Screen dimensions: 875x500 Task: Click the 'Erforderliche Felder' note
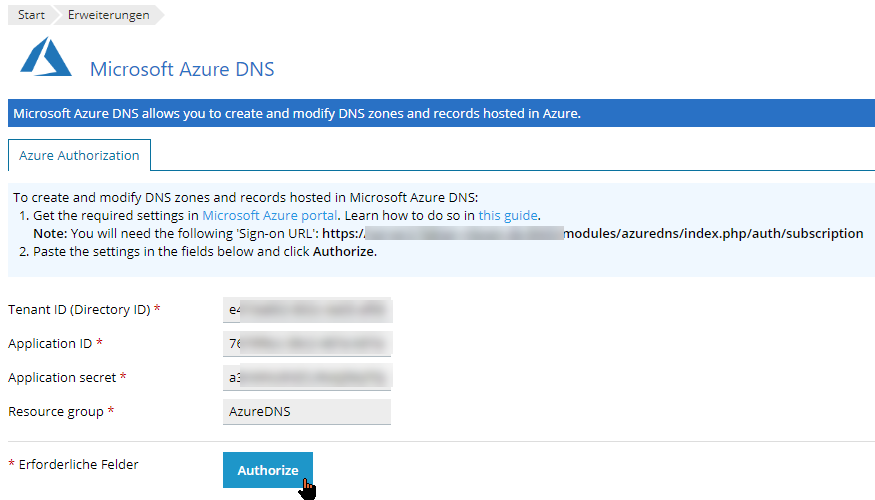click(x=78, y=464)
